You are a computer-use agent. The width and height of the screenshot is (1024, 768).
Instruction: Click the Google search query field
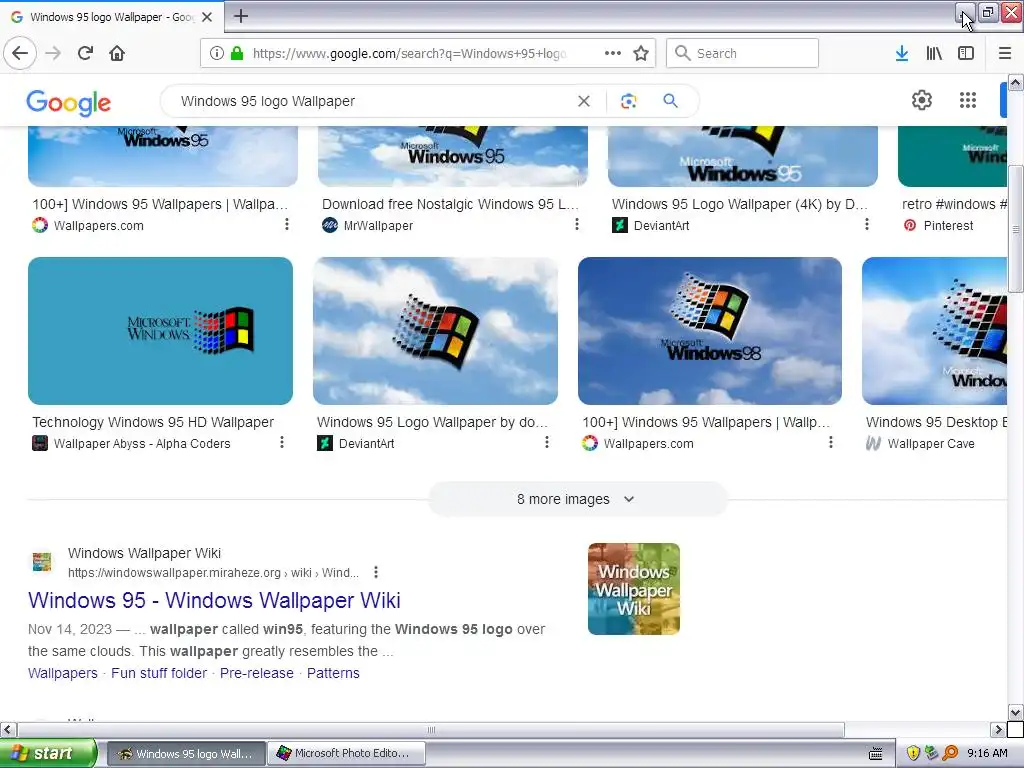[372, 101]
